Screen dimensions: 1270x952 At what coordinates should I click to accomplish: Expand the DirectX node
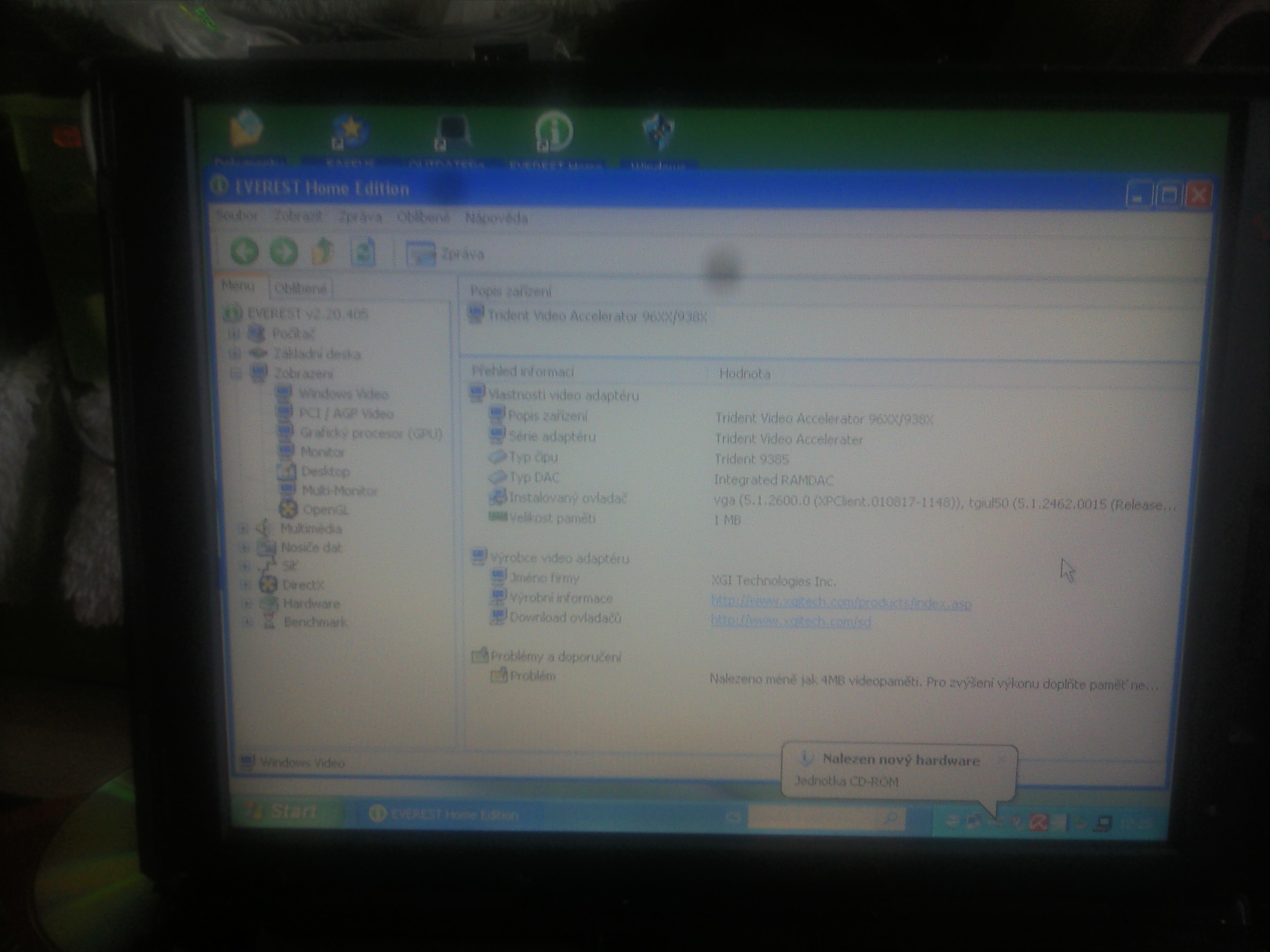(x=246, y=585)
